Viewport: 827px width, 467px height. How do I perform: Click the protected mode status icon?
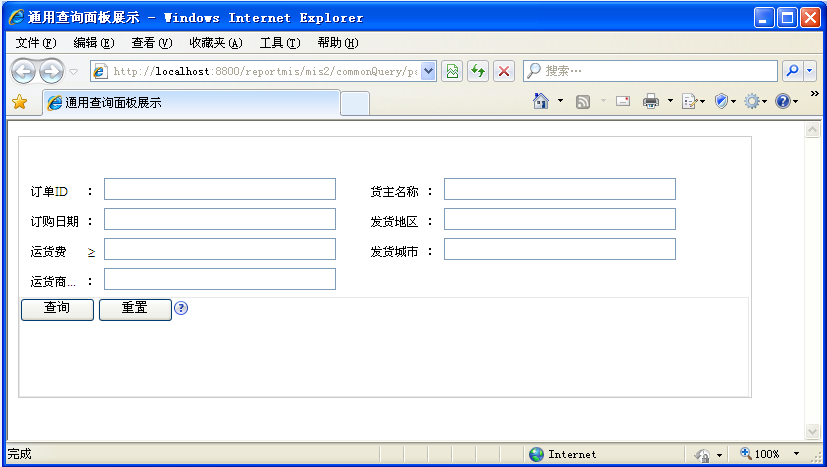[x=703, y=455]
